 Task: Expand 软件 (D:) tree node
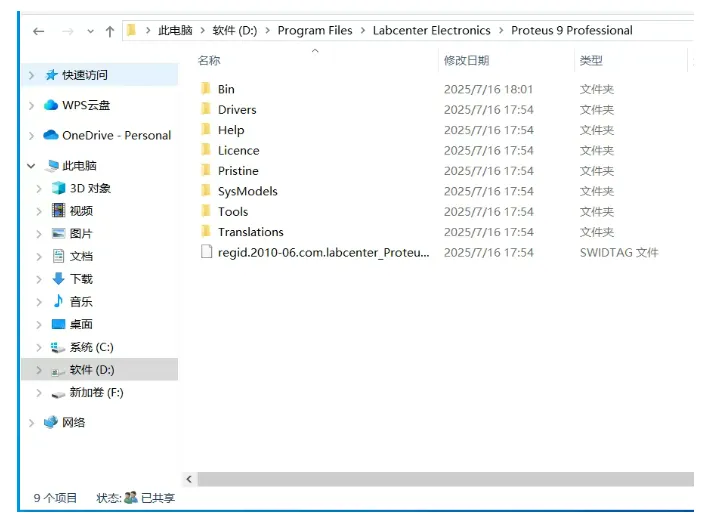click(39, 370)
